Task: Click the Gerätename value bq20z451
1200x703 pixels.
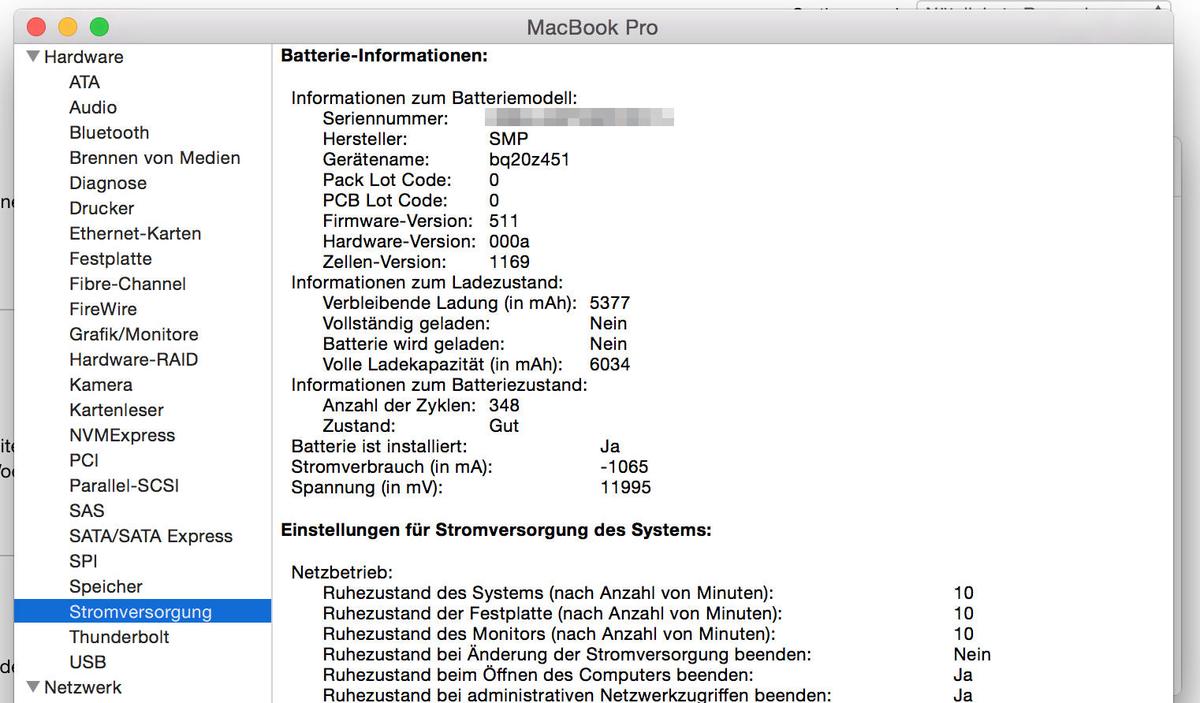Action: click(x=530, y=159)
